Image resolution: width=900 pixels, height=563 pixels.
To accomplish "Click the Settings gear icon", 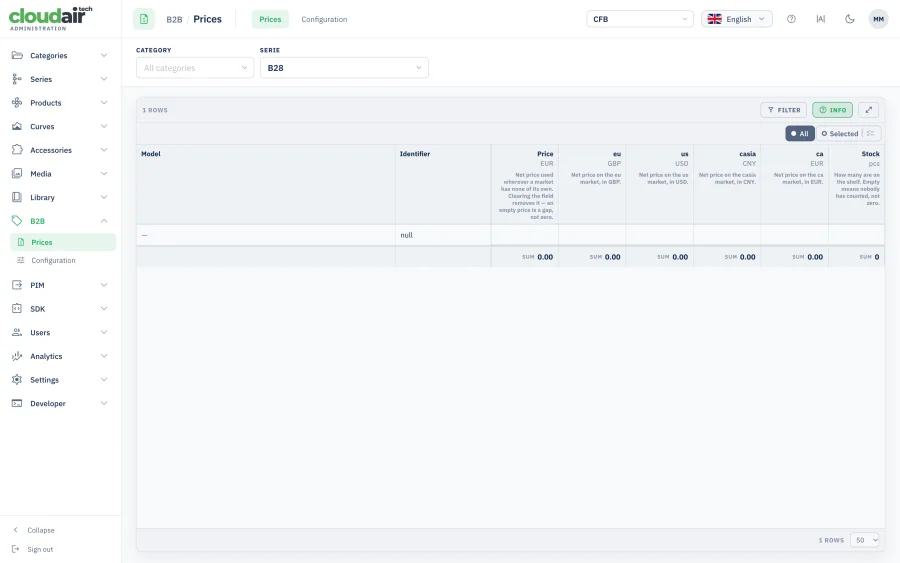I will (x=17, y=379).
